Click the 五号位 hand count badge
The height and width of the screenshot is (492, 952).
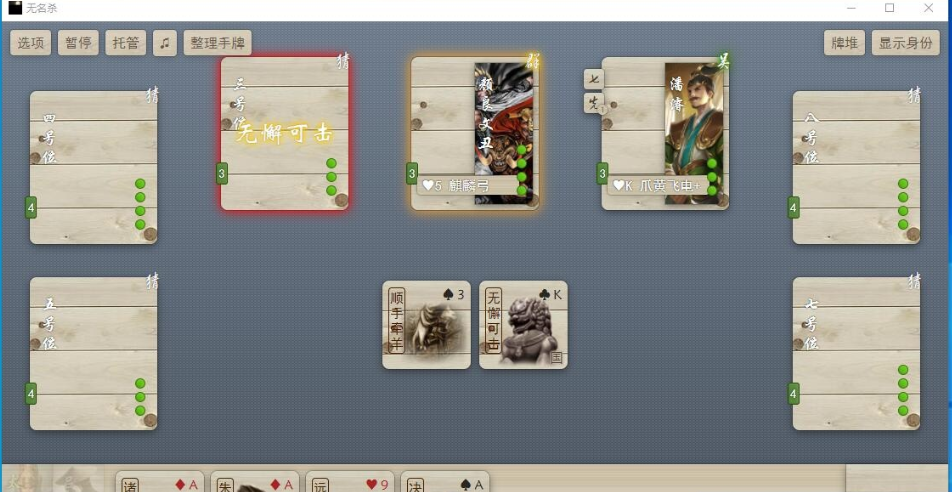tap(31, 394)
